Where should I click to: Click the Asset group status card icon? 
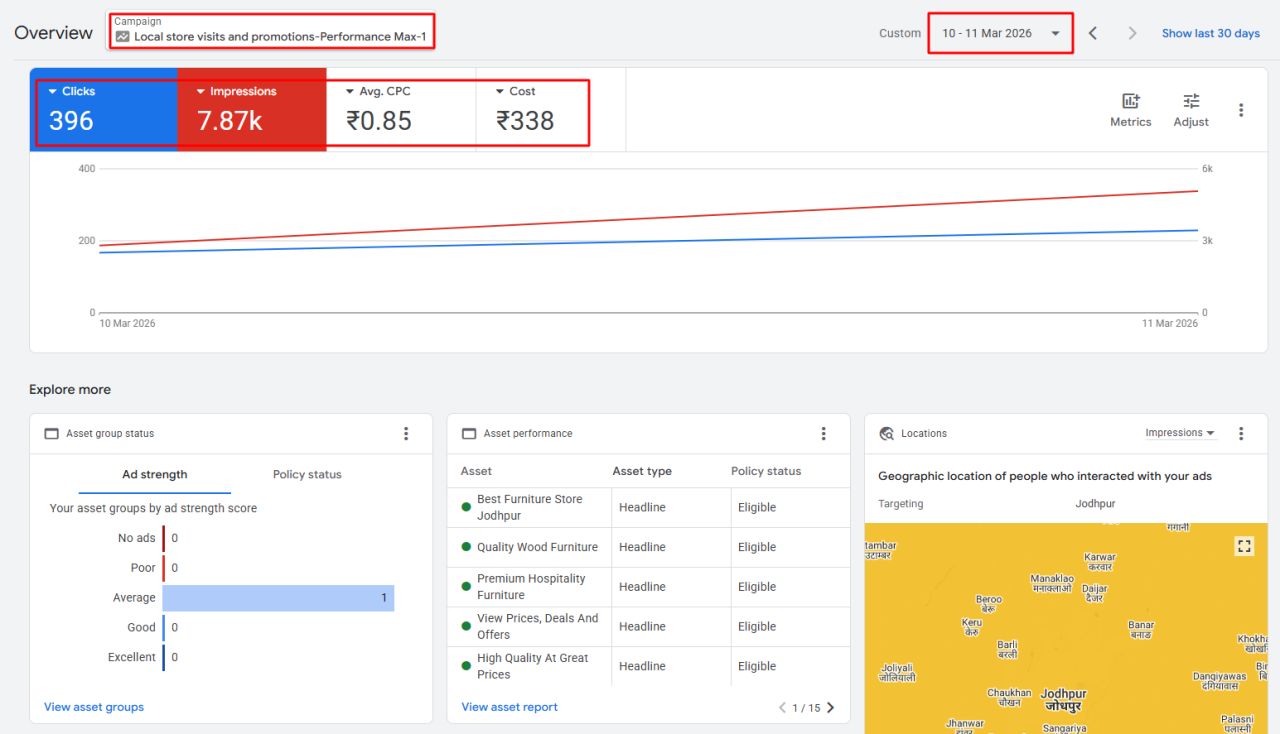point(51,434)
